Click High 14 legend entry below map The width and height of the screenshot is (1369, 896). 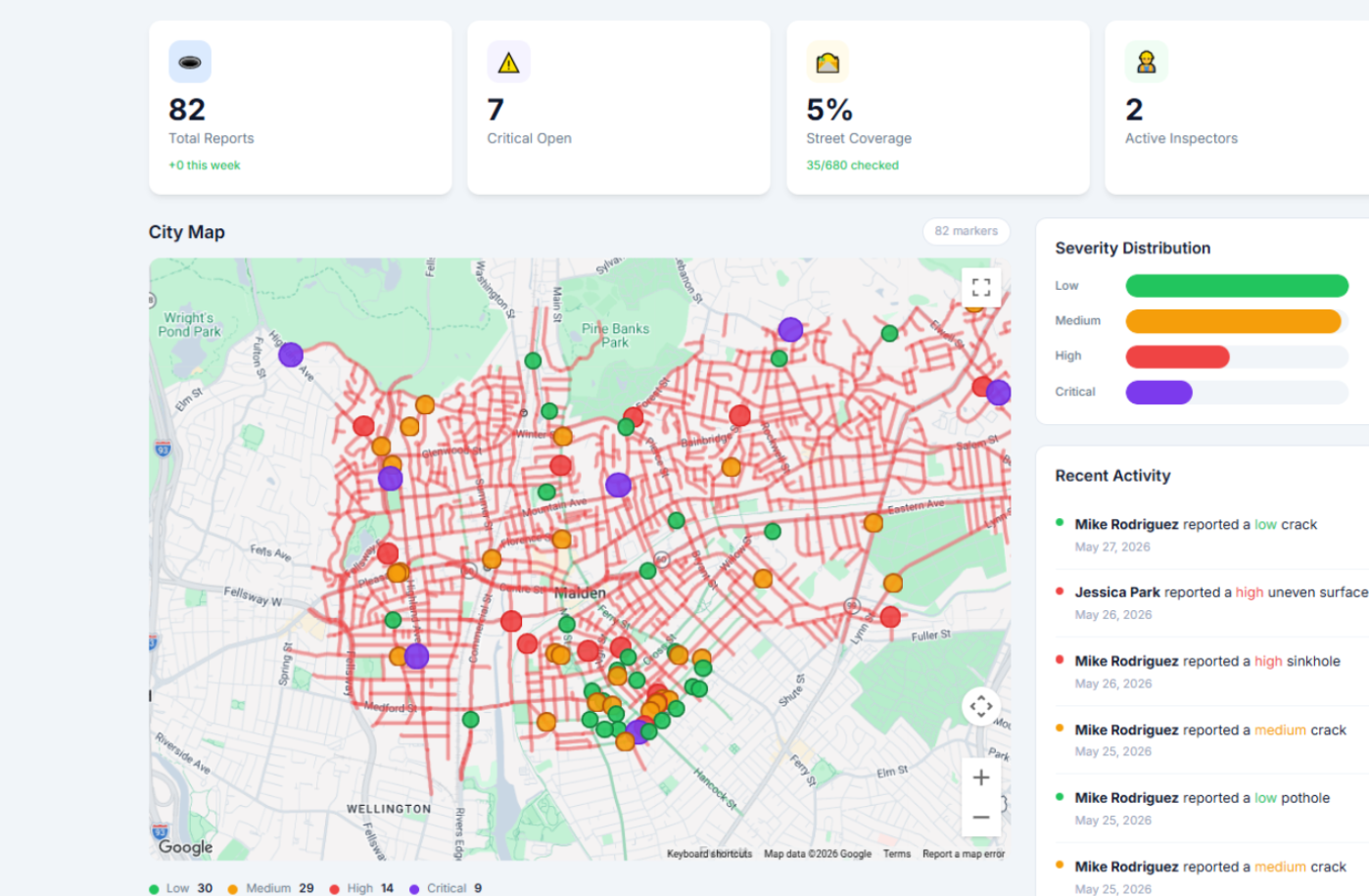361,888
